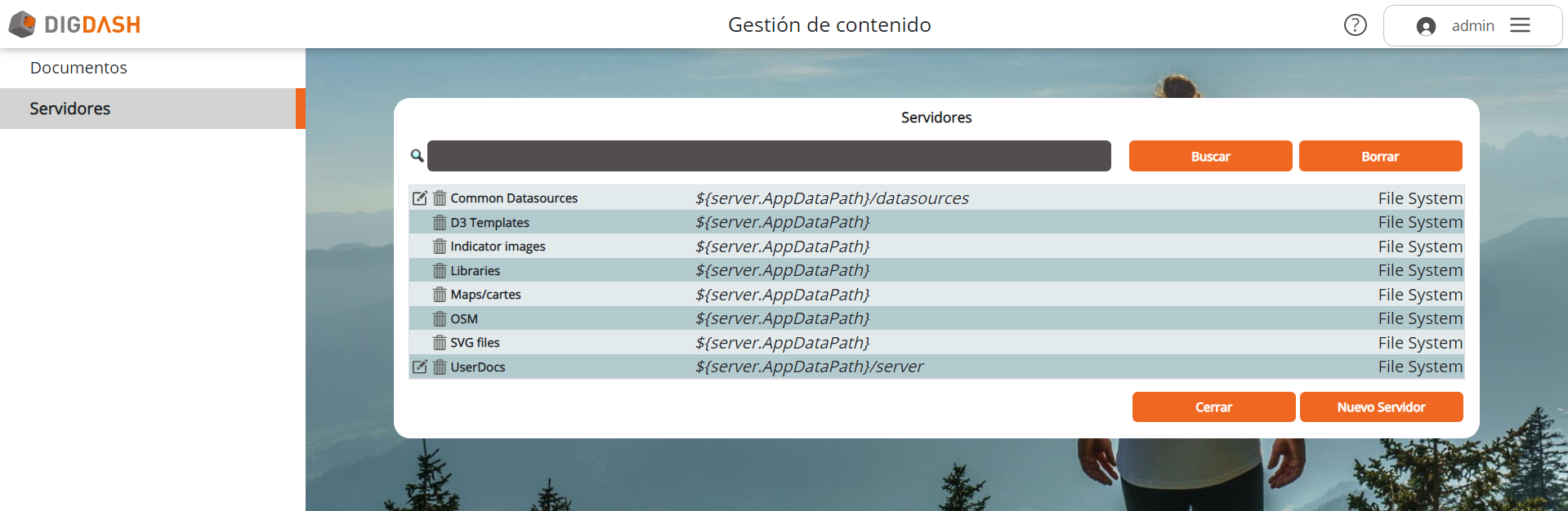Image resolution: width=1568 pixels, height=511 pixels.
Task: Click the Borrar button
Action: click(1380, 156)
